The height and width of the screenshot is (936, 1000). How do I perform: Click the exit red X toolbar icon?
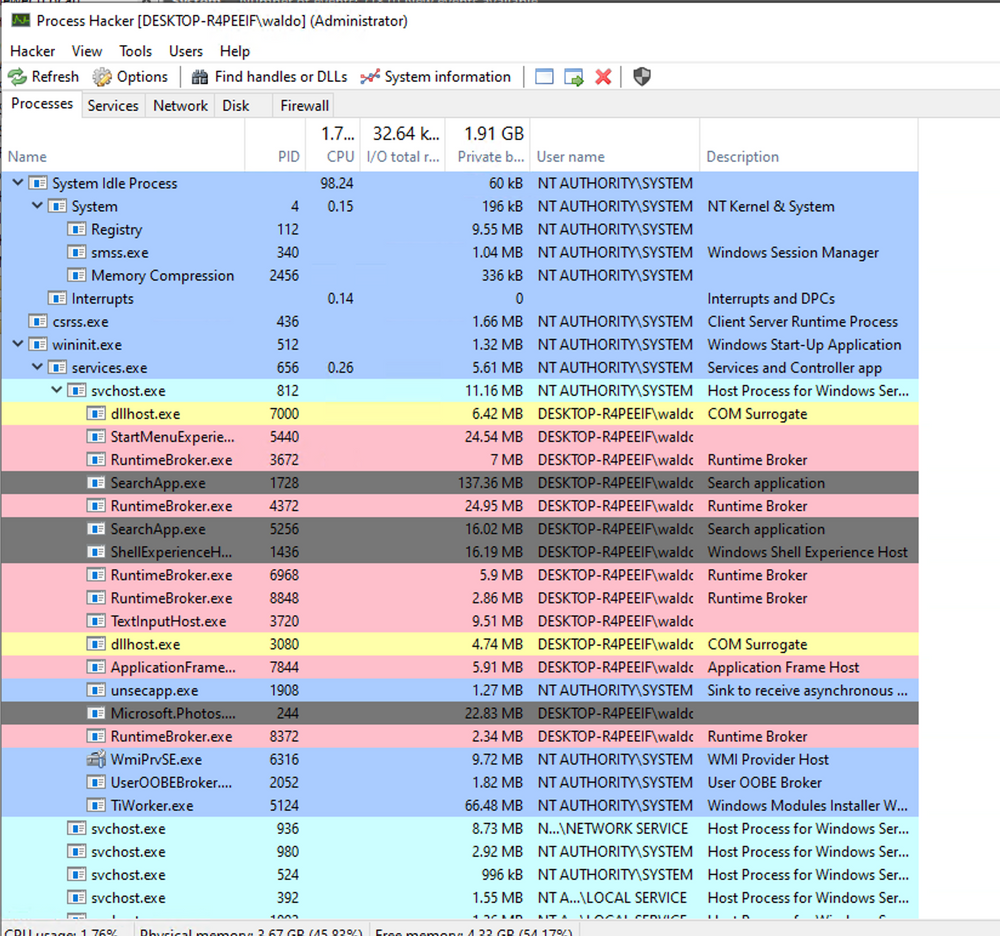pos(601,76)
